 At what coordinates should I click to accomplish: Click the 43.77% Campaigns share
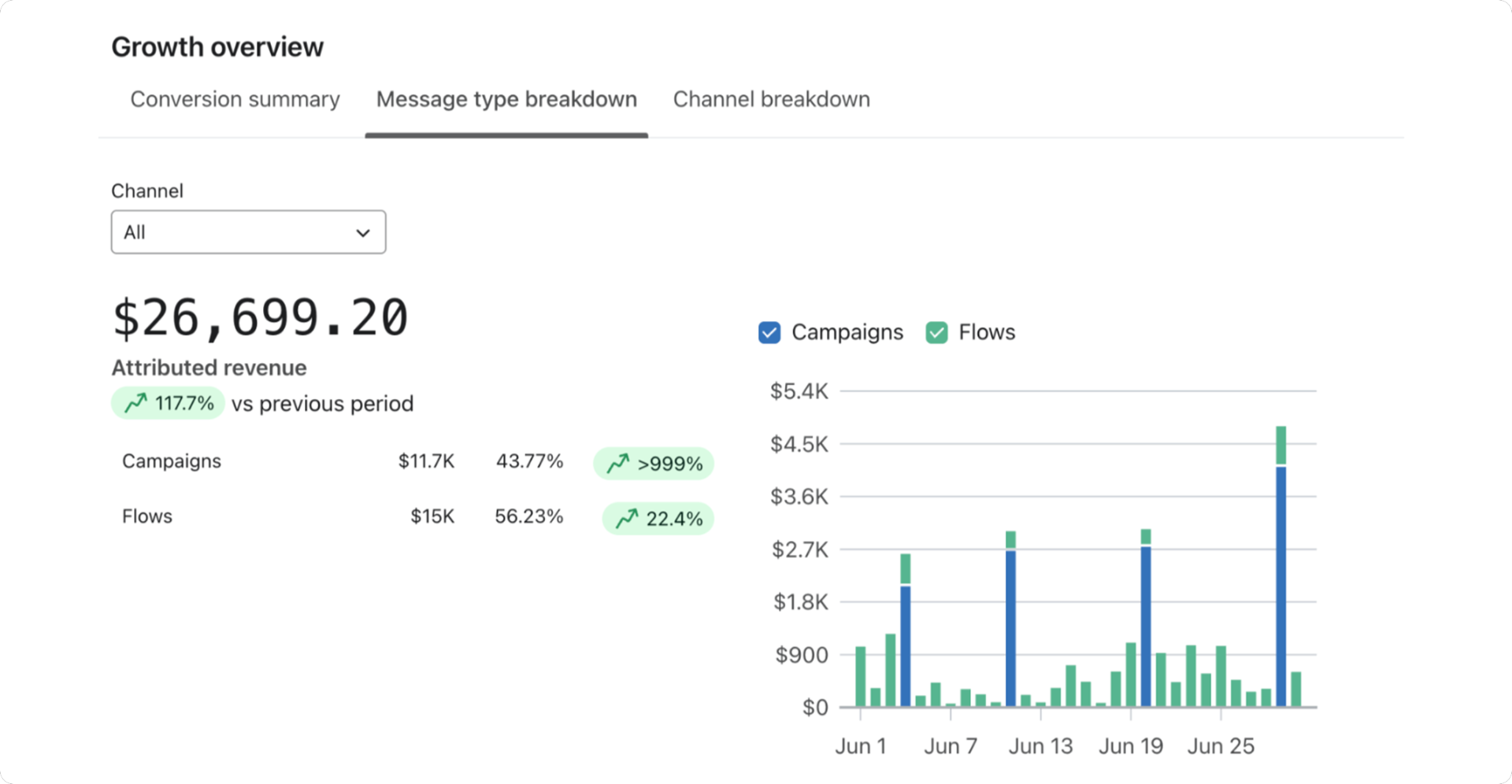tap(529, 461)
